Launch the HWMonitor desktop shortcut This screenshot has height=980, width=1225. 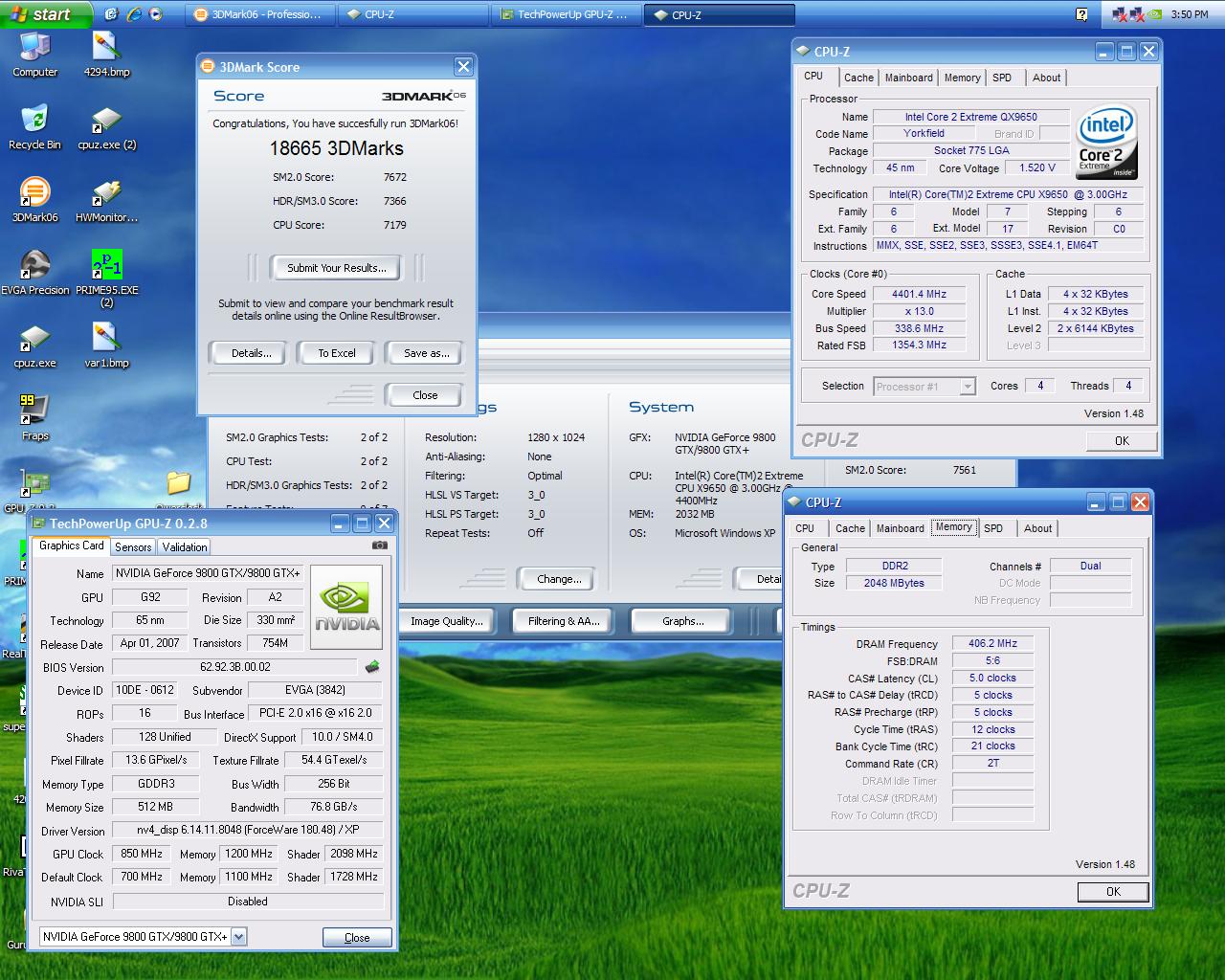tap(106, 199)
